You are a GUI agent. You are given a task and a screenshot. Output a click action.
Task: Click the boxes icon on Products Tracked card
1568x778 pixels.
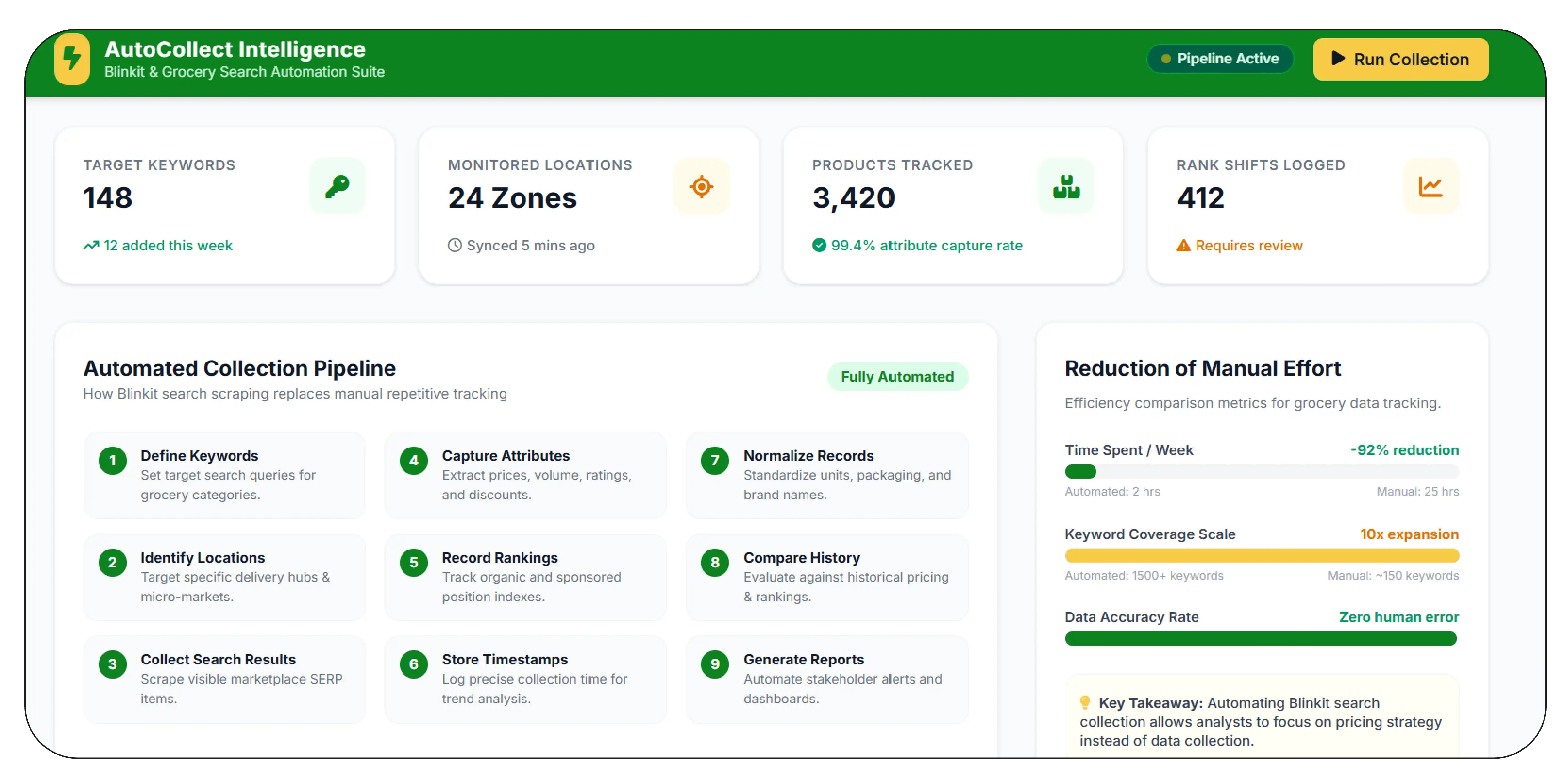pos(1066,186)
